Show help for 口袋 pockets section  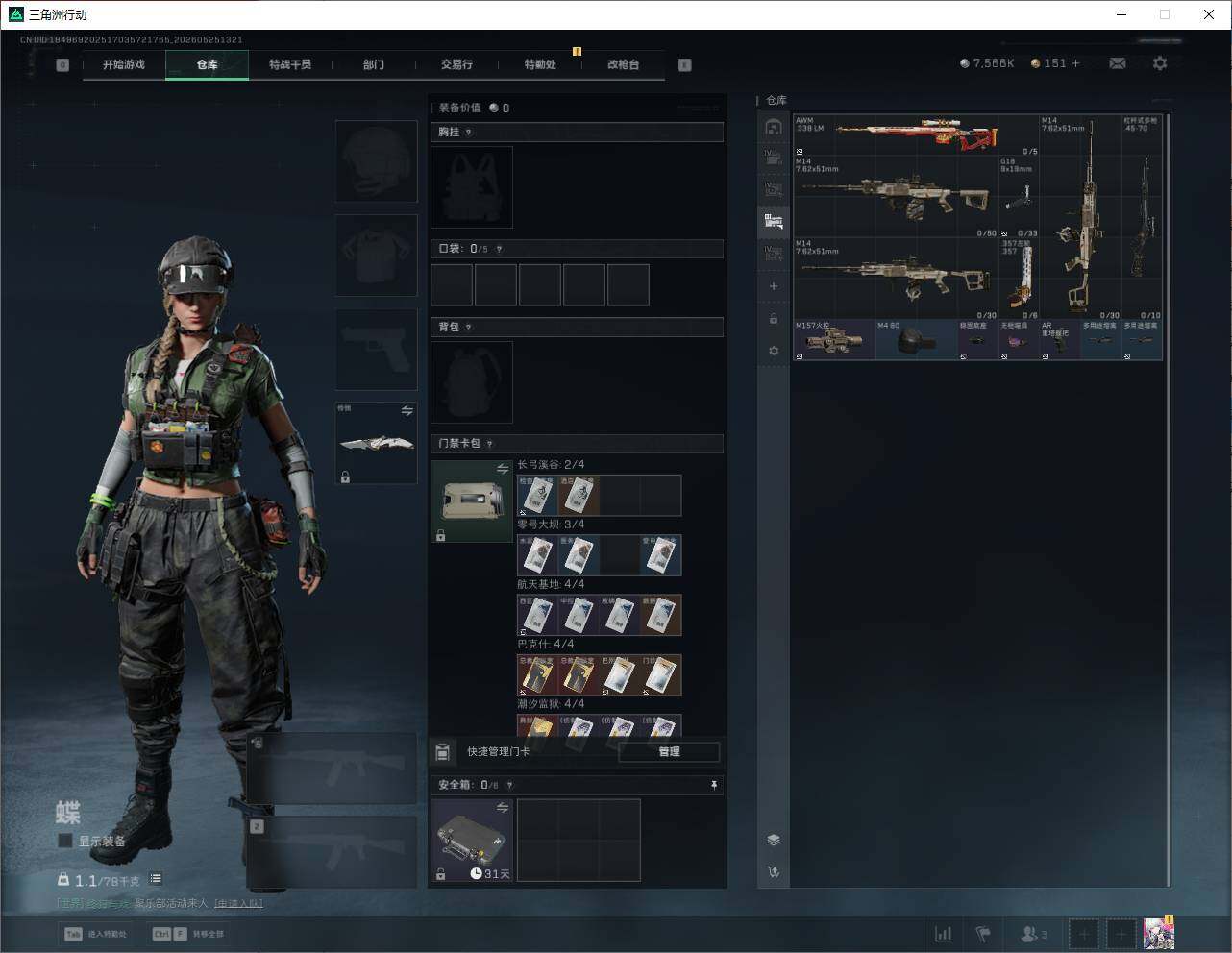click(499, 249)
